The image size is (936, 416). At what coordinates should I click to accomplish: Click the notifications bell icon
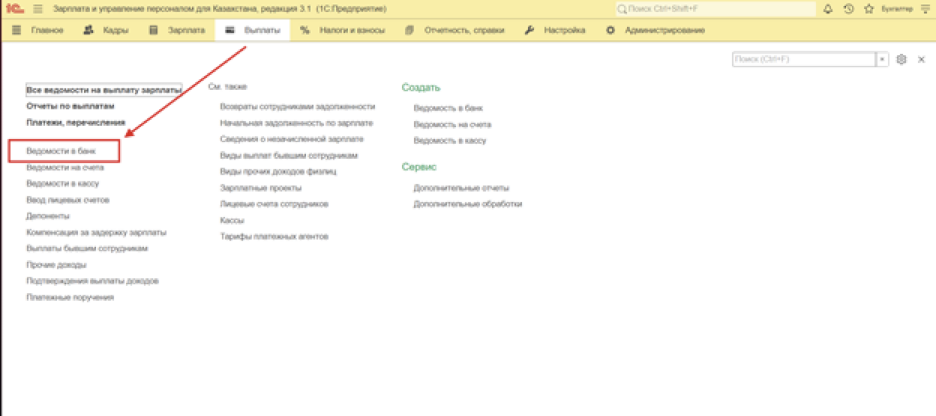point(827,9)
